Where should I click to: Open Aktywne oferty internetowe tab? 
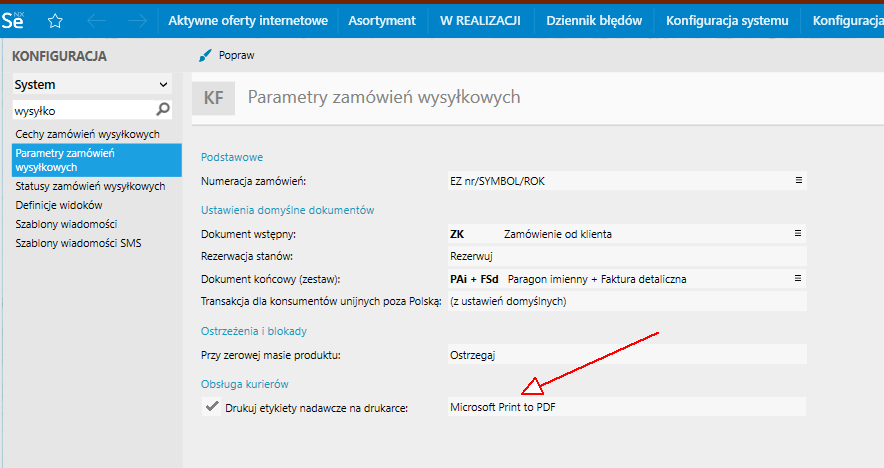point(249,21)
